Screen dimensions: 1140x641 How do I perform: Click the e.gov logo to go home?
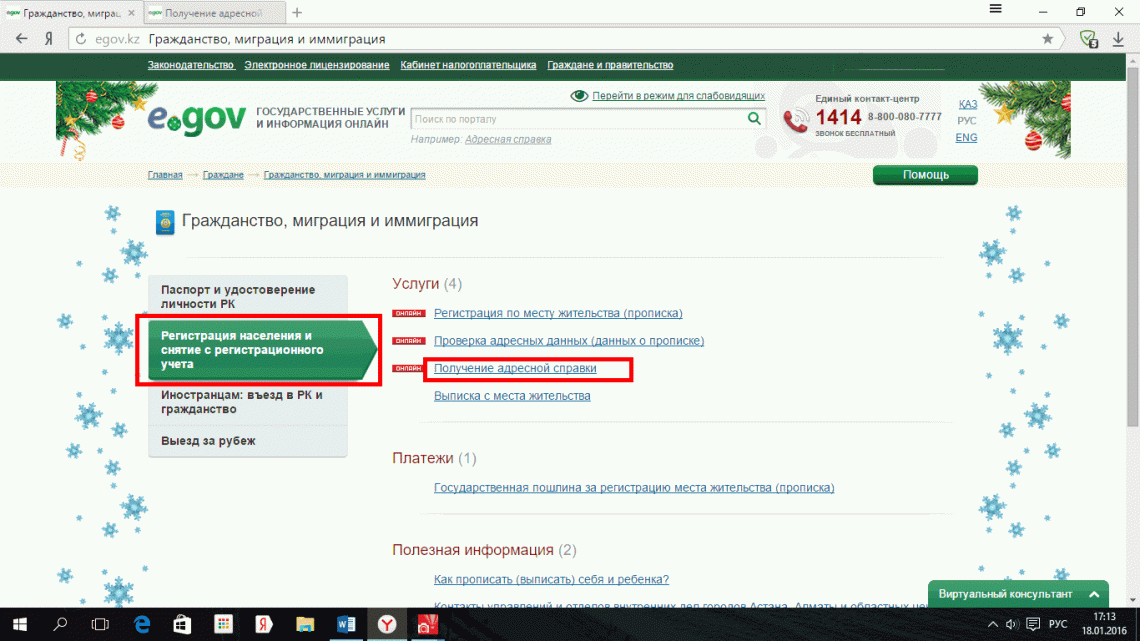click(196, 118)
